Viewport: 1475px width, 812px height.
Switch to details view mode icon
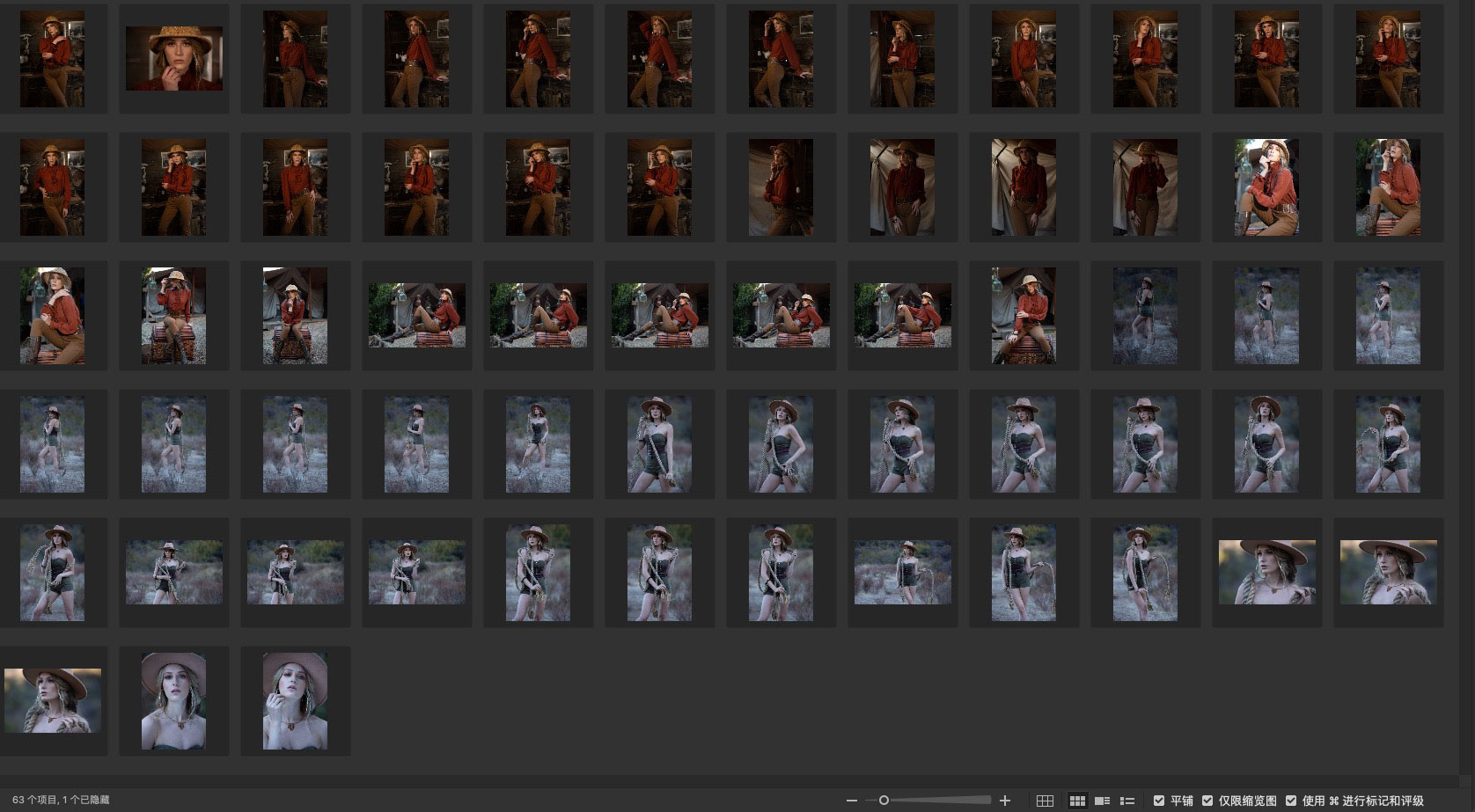coord(1102,801)
